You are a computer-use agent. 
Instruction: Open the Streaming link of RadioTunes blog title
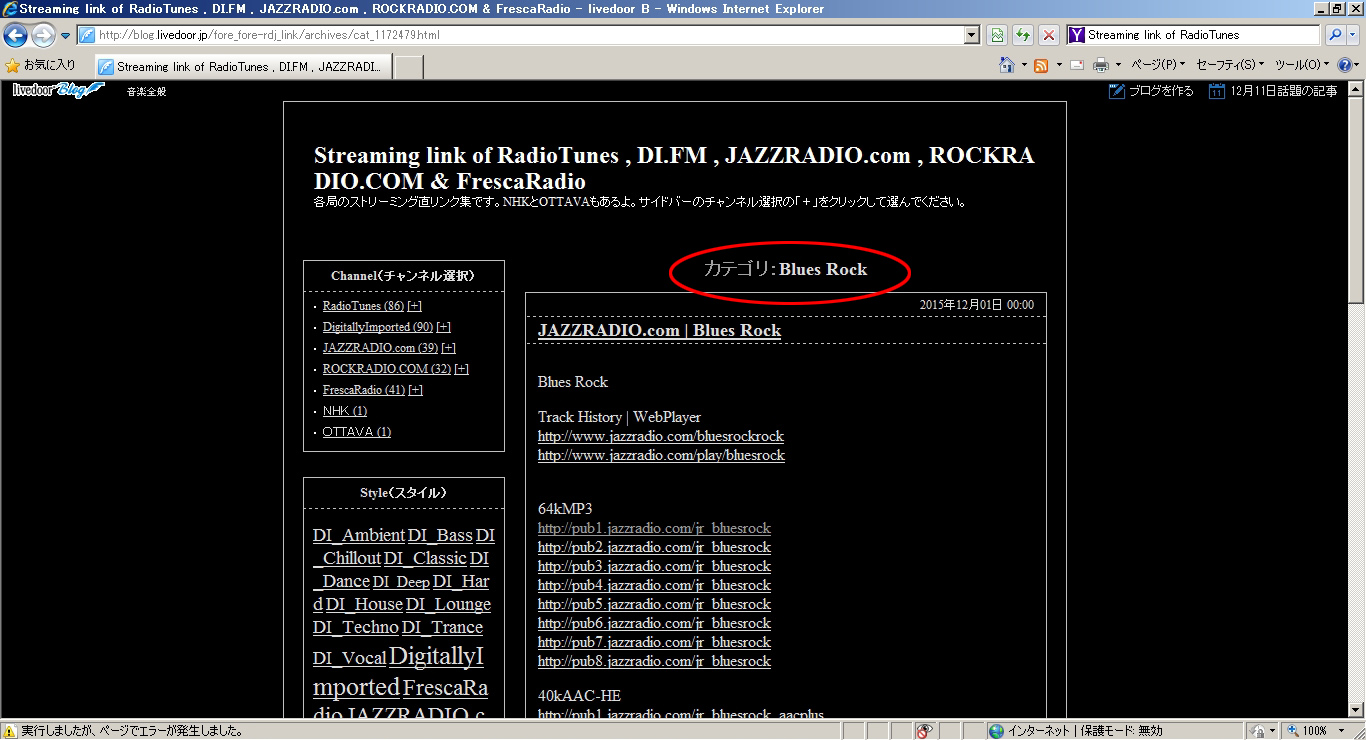(674, 168)
